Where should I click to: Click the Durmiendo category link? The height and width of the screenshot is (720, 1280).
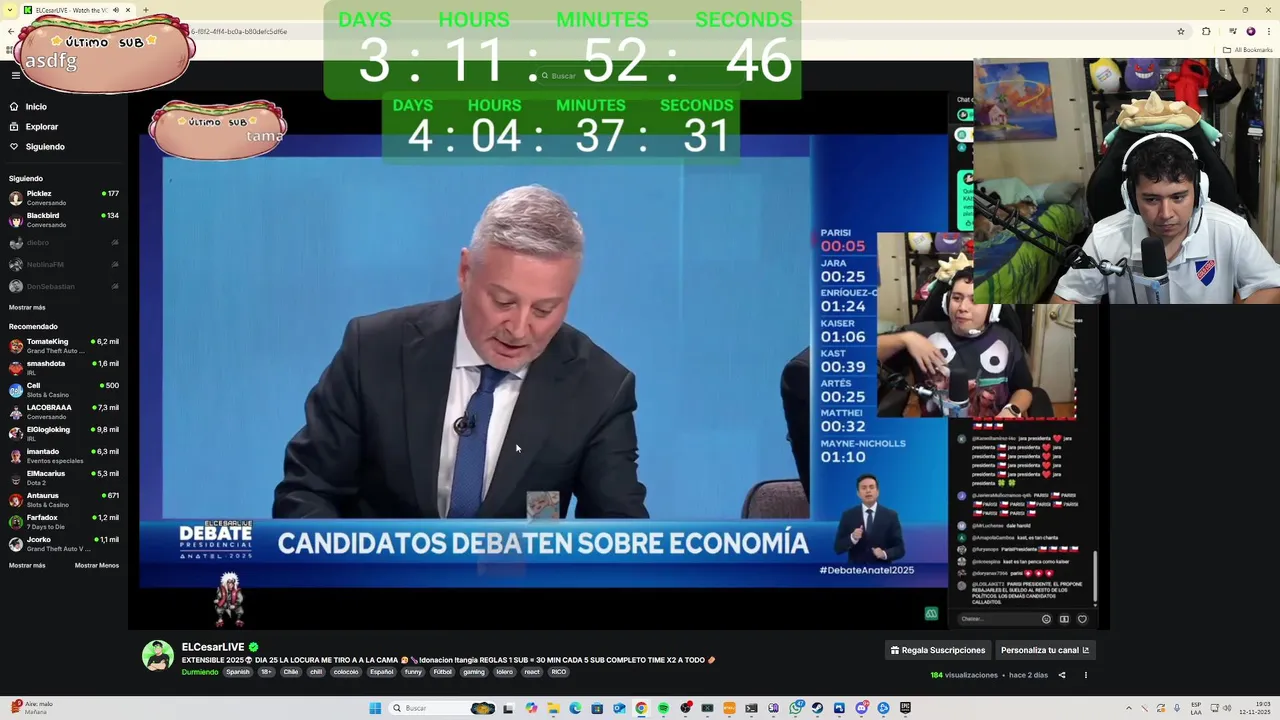pyautogui.click(x=200, y=672)
